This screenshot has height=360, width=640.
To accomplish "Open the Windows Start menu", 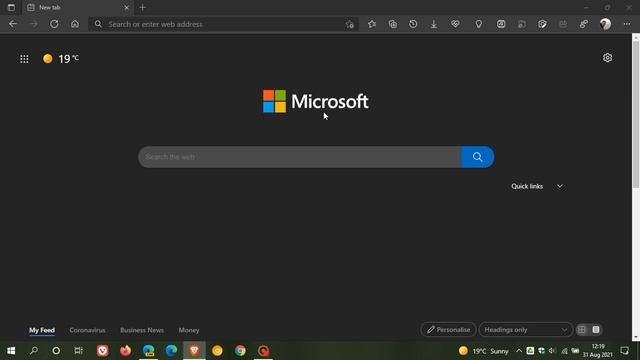I will [x=11, y=351].
